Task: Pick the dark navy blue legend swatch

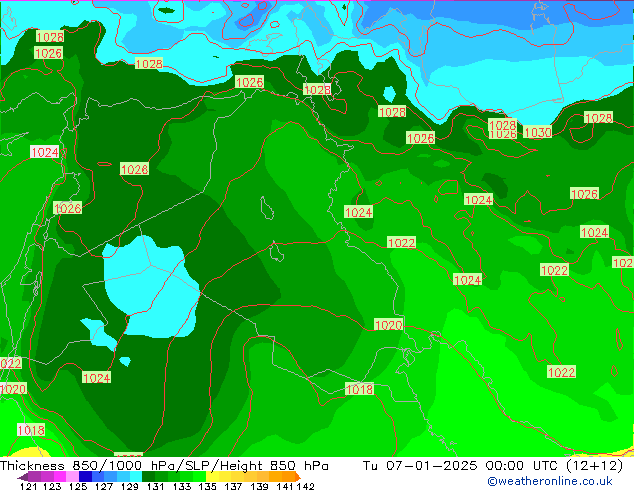Action: click(84, 476)
